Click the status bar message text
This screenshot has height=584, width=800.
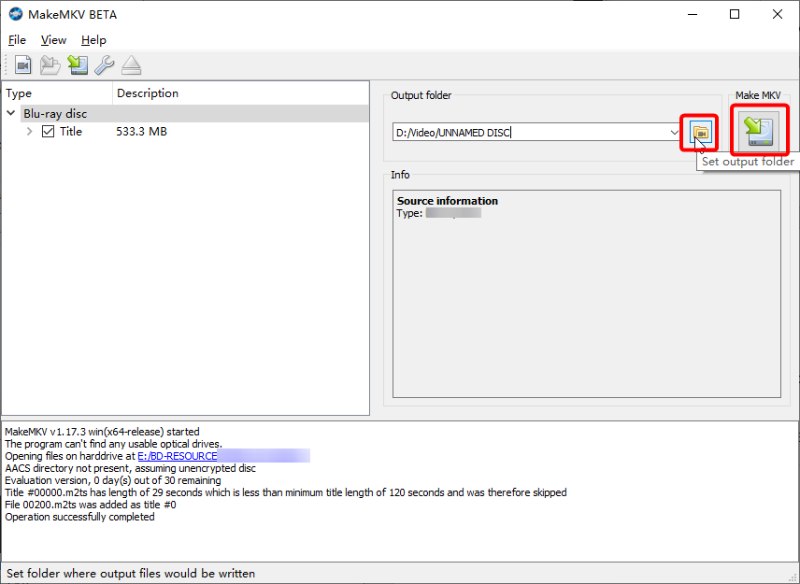tap(131, 573)
